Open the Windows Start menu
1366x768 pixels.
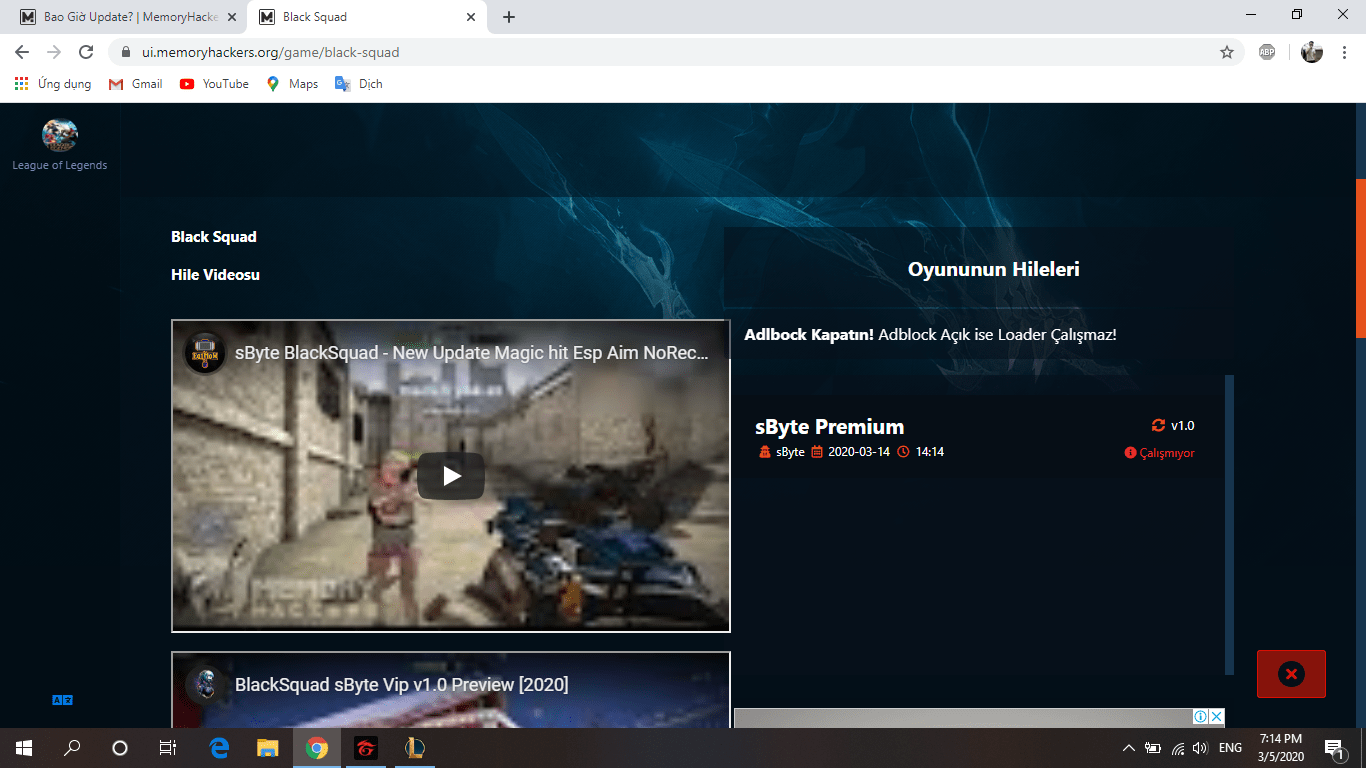click(x=23, y=747)
